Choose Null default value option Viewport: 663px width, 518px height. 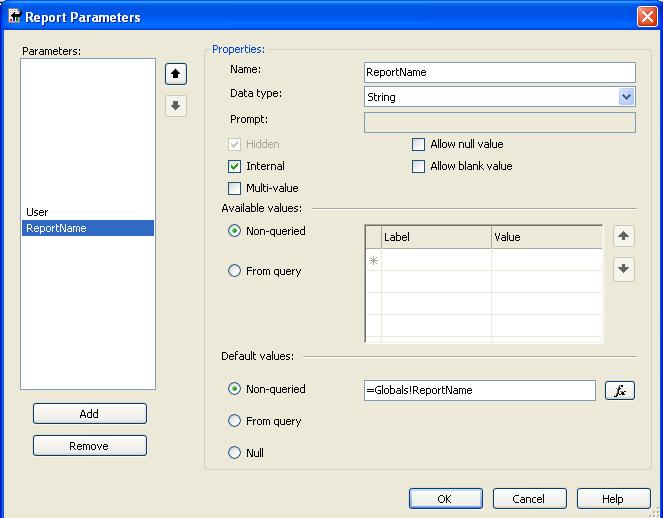235,453
